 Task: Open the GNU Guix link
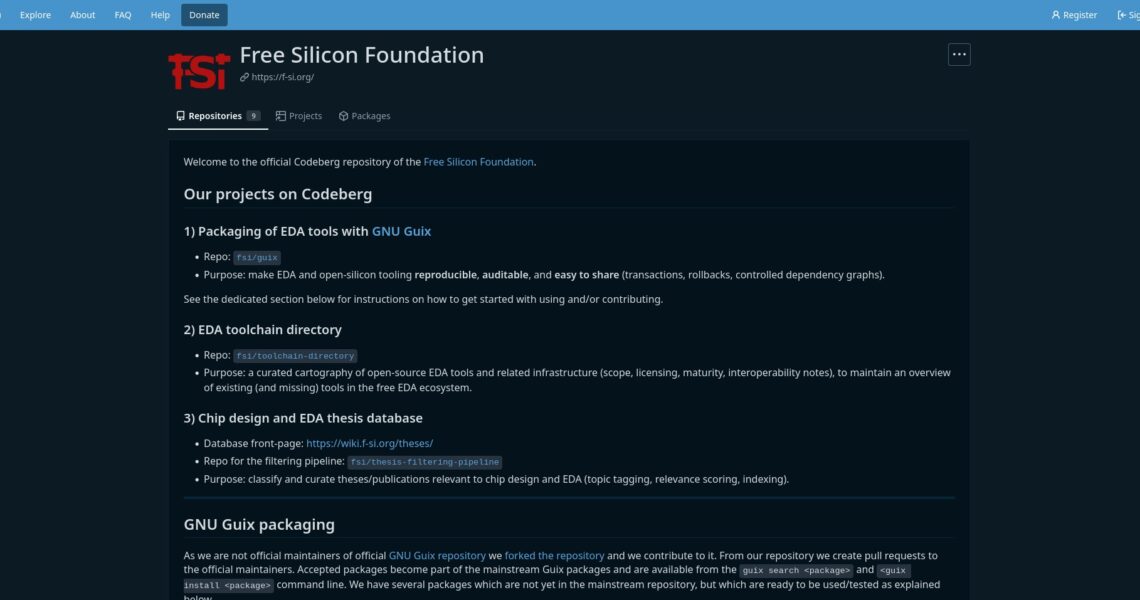(x=401, y=231)
